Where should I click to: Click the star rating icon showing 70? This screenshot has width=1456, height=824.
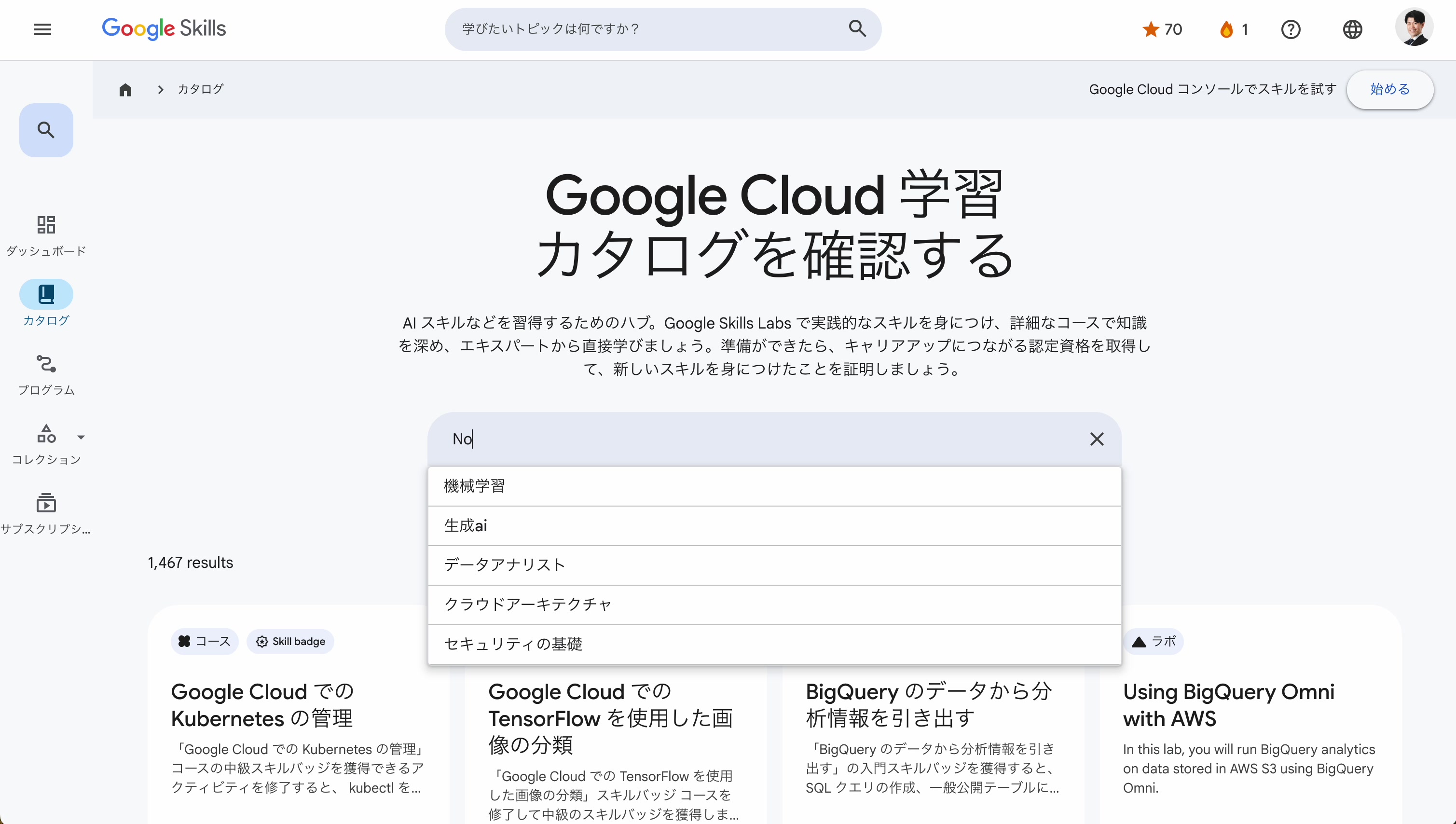point(1152,29)
